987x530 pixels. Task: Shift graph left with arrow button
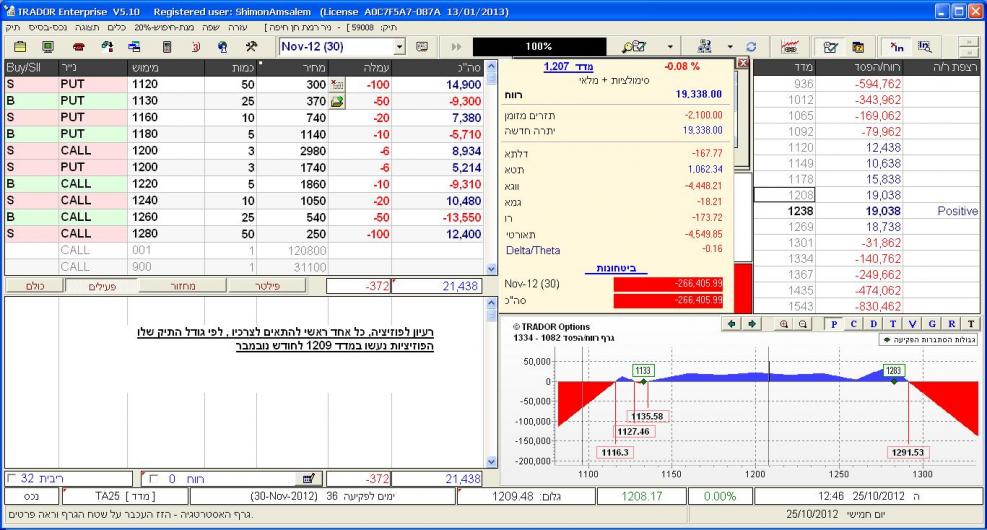(x=730, y=324)
